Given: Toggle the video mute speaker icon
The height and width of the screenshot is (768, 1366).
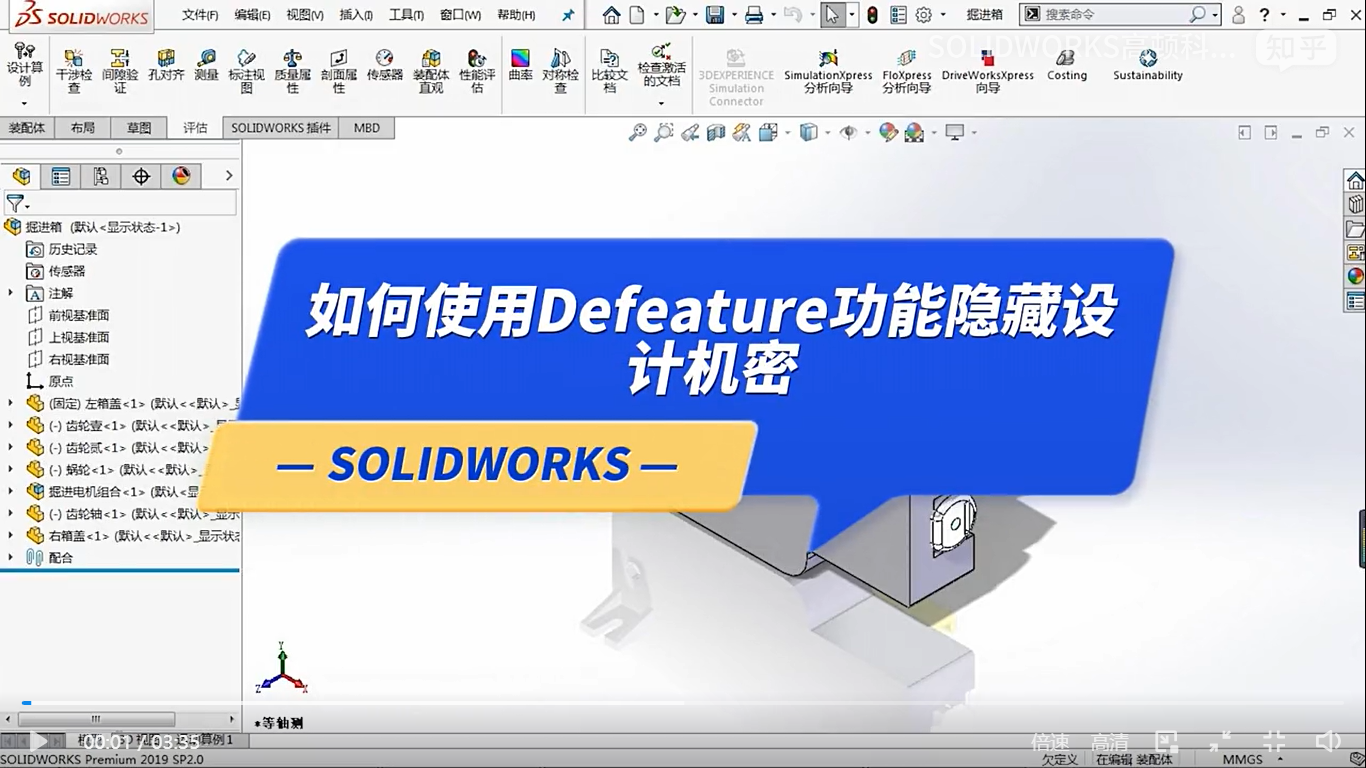Looking at the screenshot, I should pyautogui.click(x=1327, y=741).
